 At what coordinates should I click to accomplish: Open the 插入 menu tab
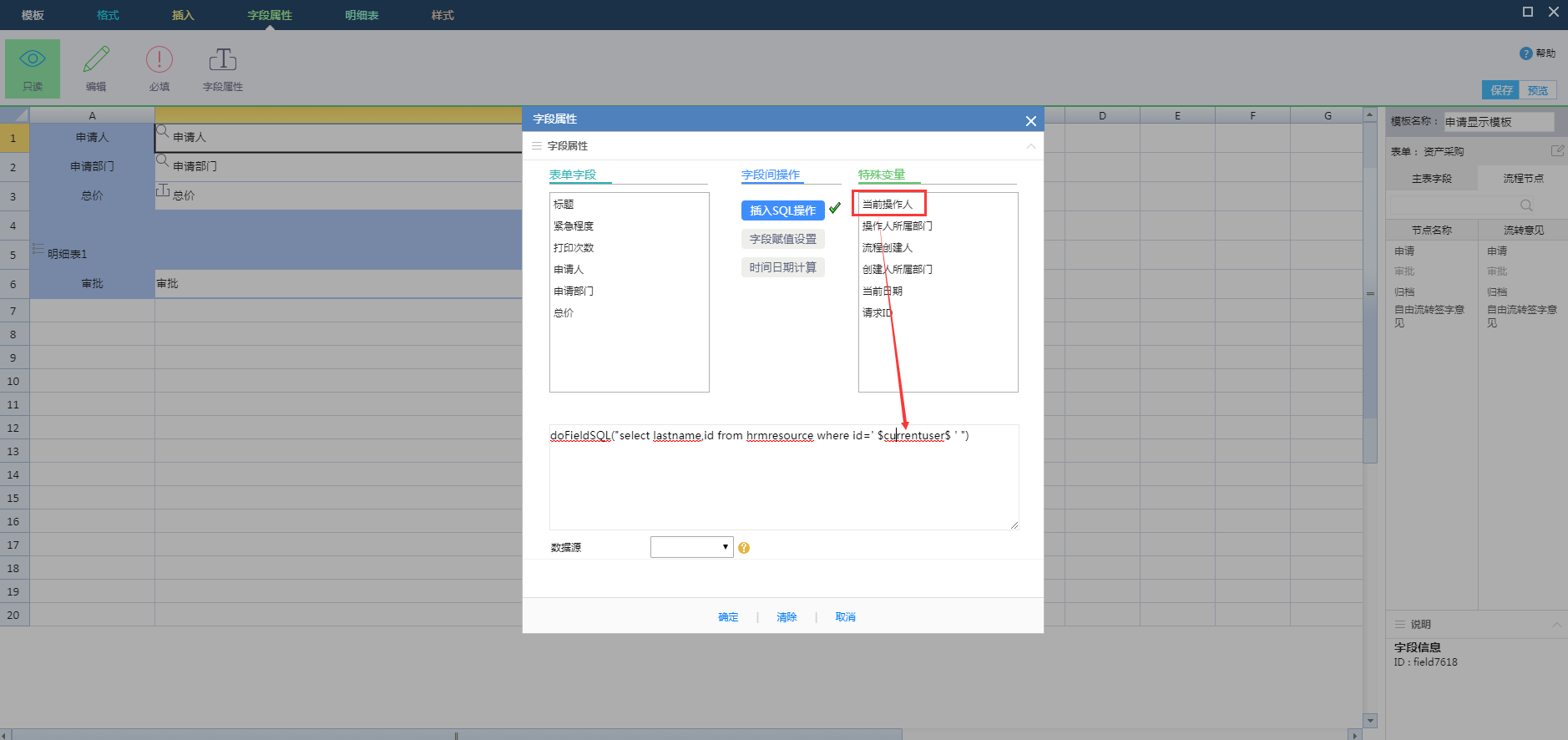pos(183,15)
